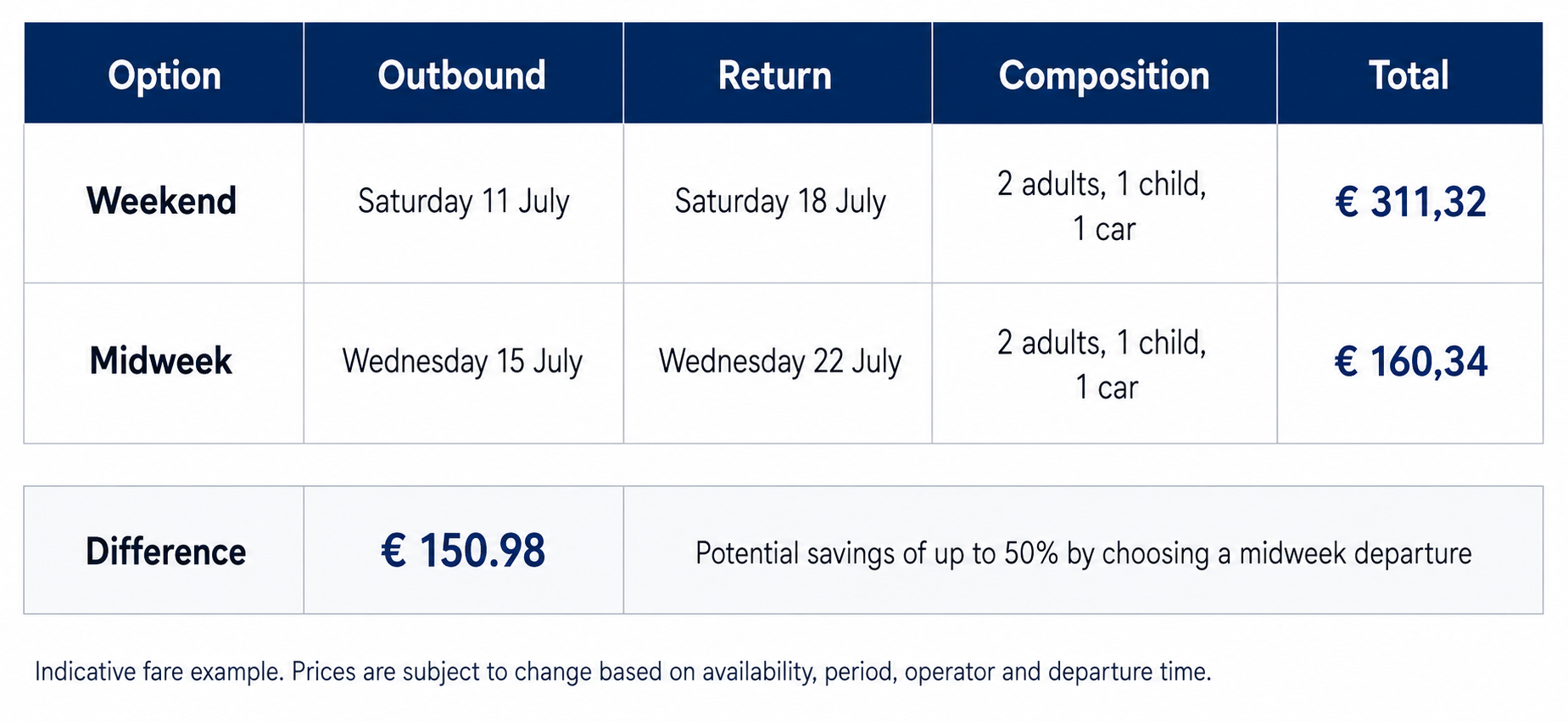Click the € 311,32 weekend total
This screenshot has height=722, width=1568.
tap(1410, 202)
